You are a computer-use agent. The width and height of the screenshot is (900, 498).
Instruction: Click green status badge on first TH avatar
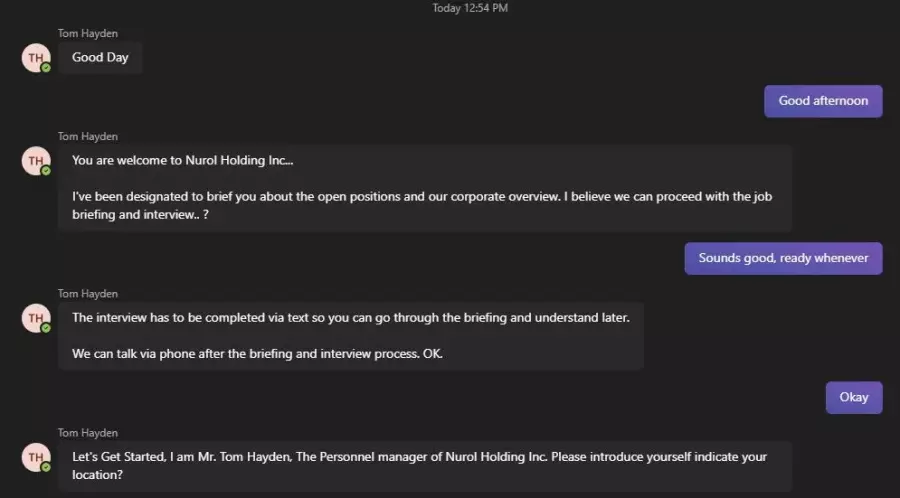click(46, 68)
